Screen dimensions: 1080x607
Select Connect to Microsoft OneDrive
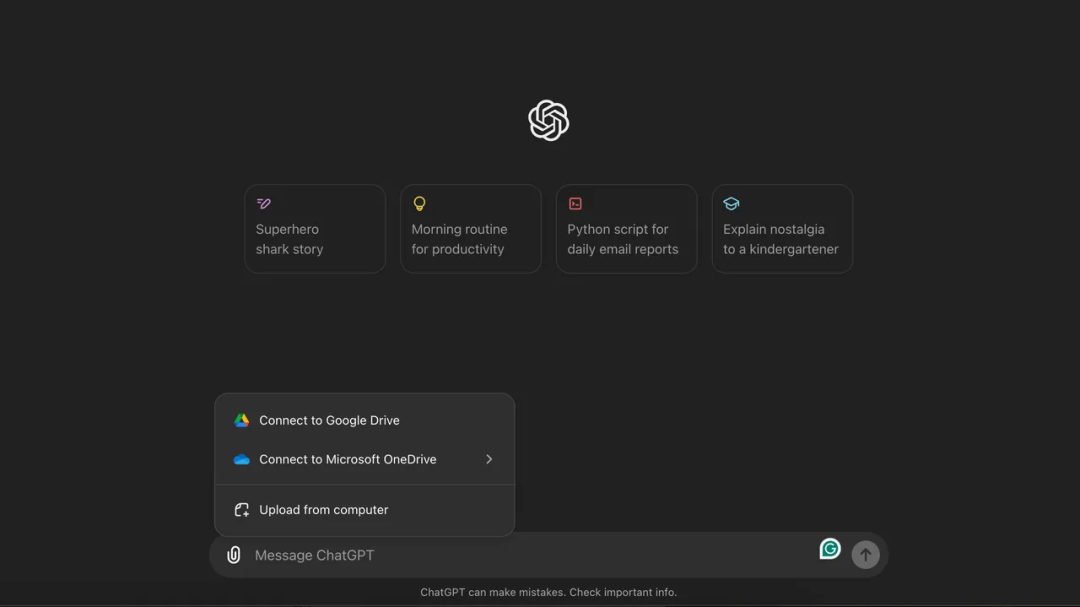tap(364, 460)
